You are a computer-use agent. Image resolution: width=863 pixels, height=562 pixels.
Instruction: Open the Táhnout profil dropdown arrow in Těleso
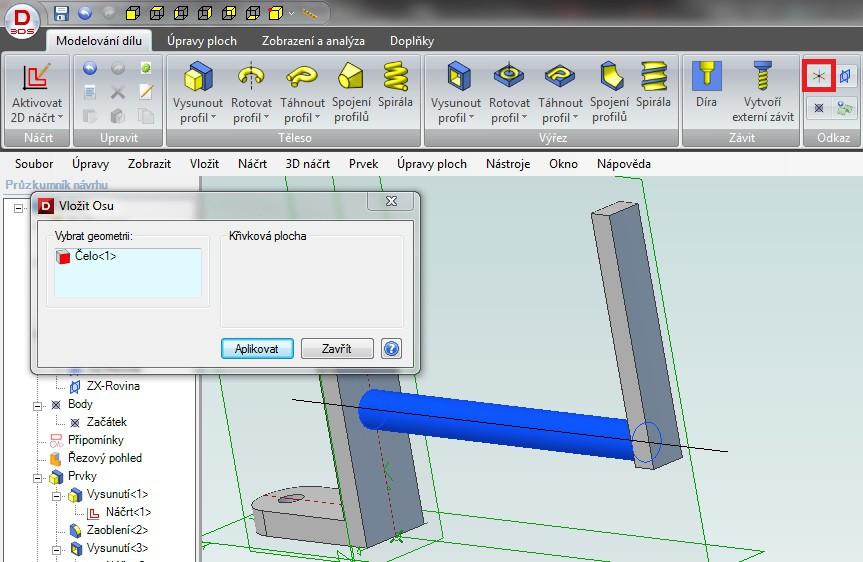(x=318, y=117)
